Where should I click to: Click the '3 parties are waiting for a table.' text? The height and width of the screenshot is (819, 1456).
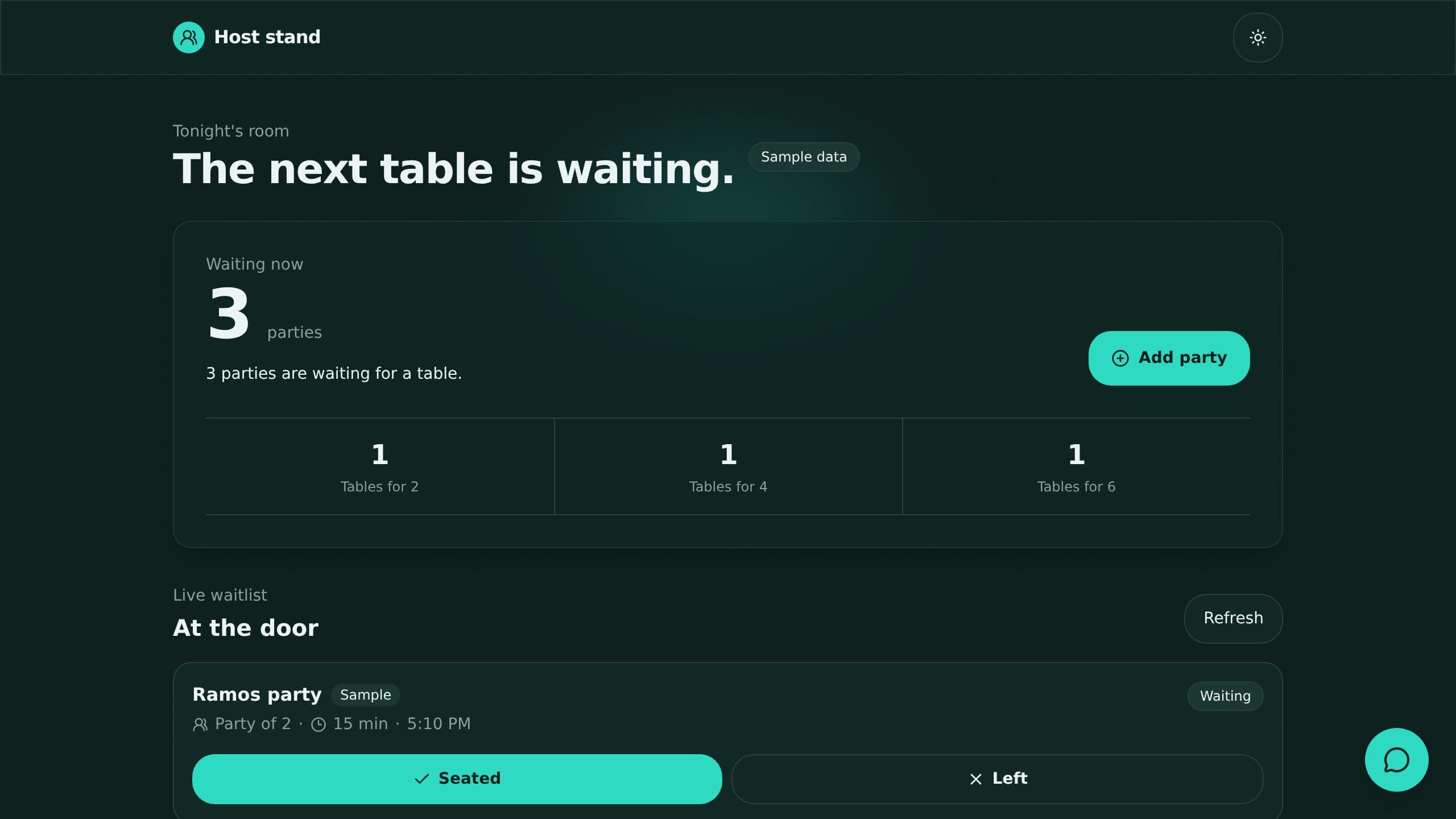(x=334, y=373)
